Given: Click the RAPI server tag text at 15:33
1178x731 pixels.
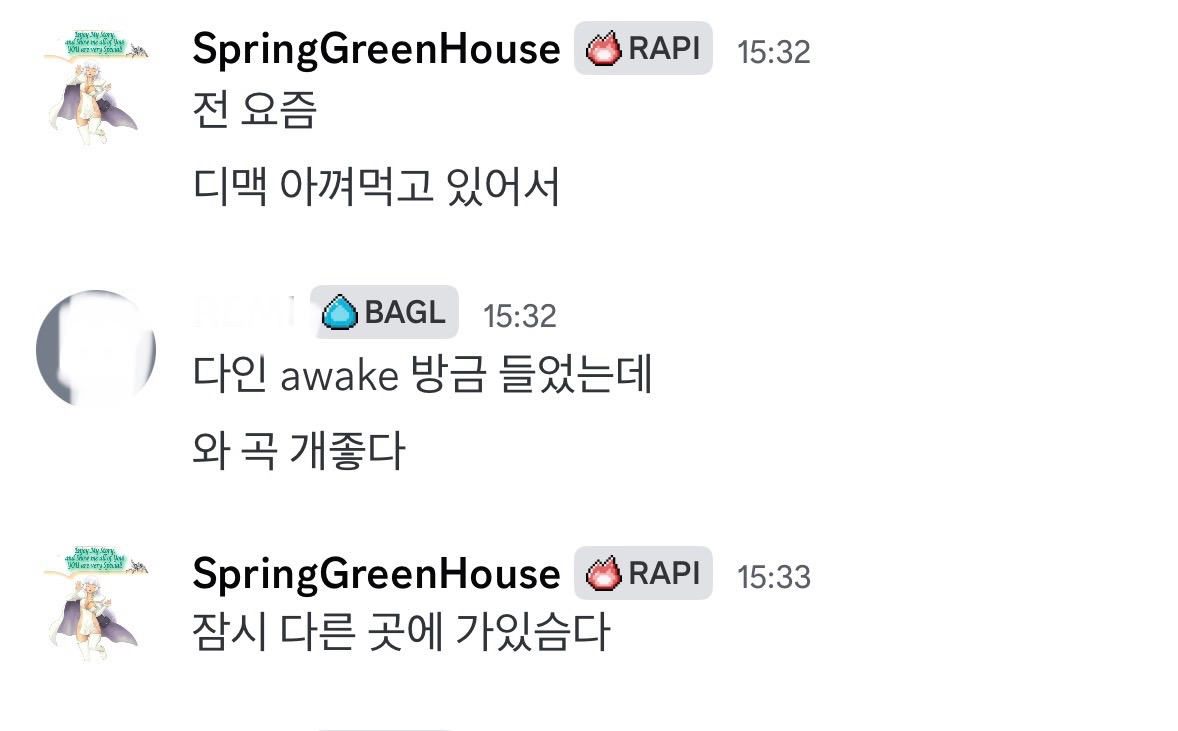Looking at the screenshot, I should (664, 574).
